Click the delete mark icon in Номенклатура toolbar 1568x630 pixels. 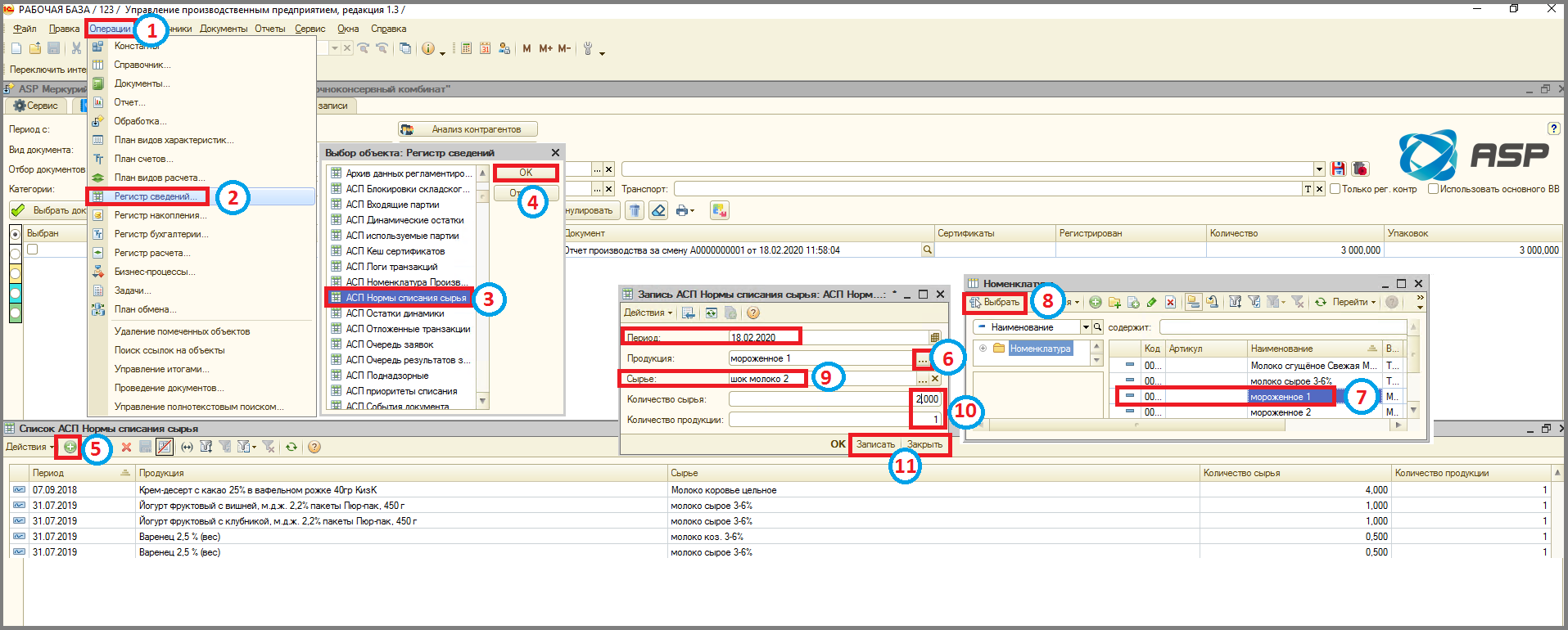pos(1171,302)
